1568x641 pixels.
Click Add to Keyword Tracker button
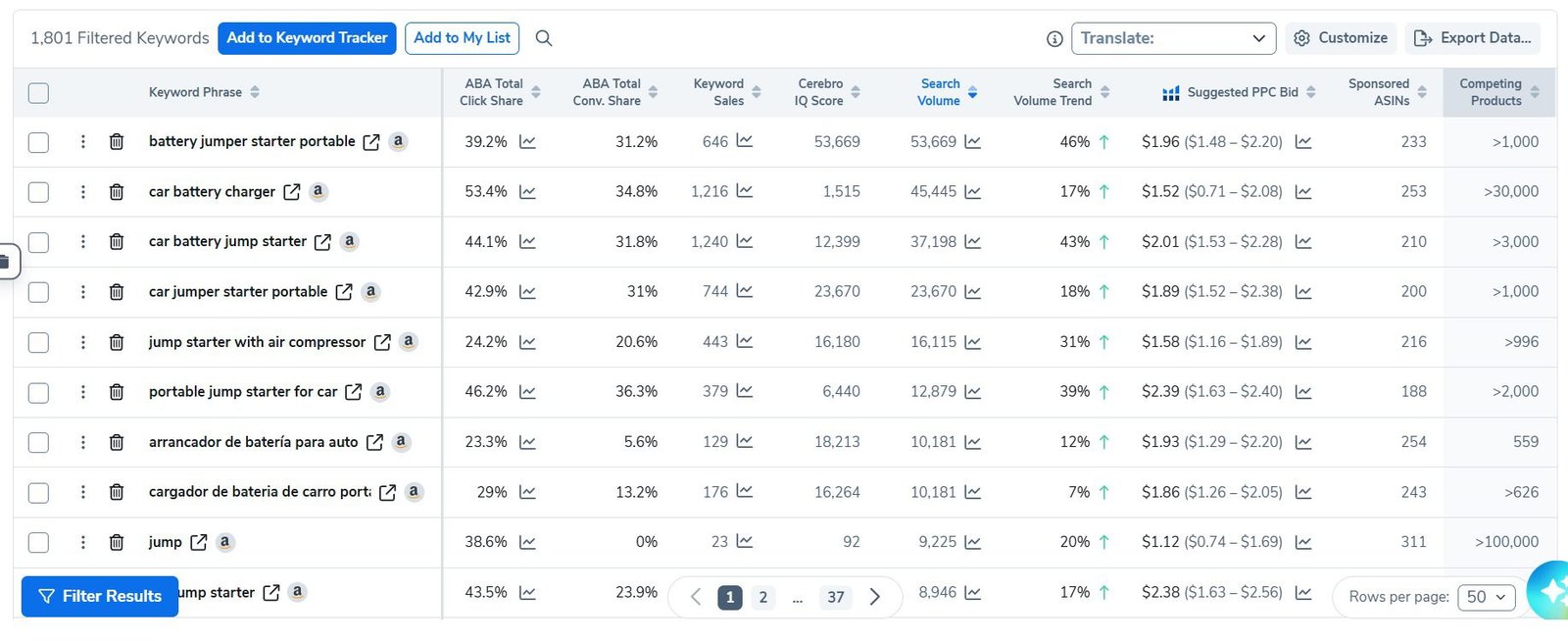[x=307, y=38]
